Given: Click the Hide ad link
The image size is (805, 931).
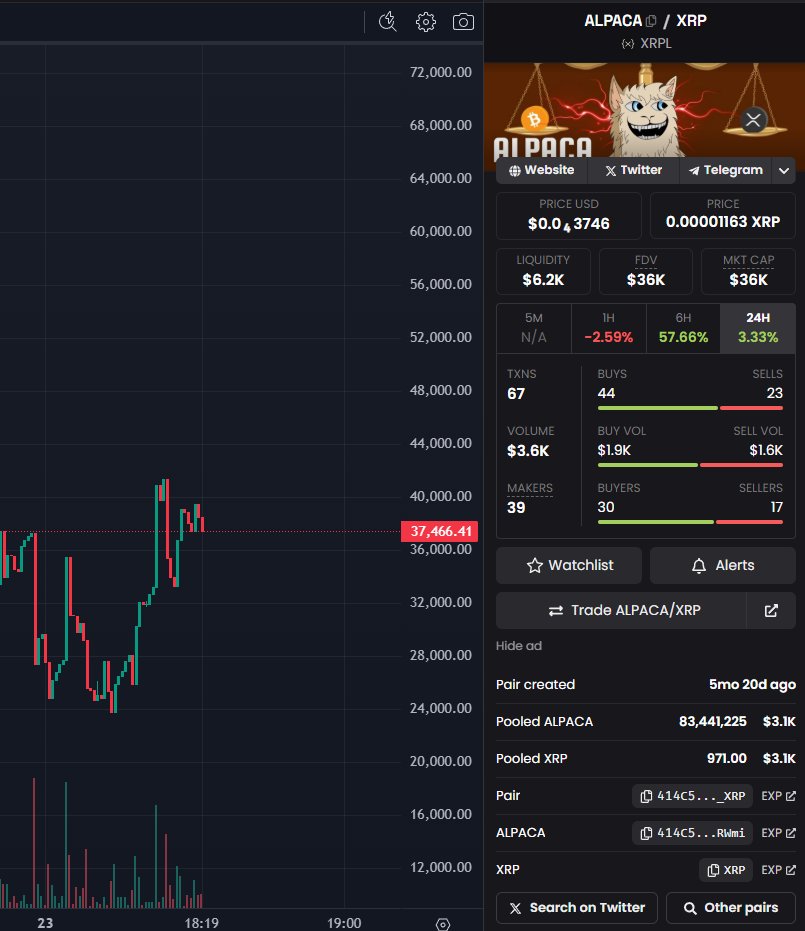Looking at the screenshot, I should (519, 645).
